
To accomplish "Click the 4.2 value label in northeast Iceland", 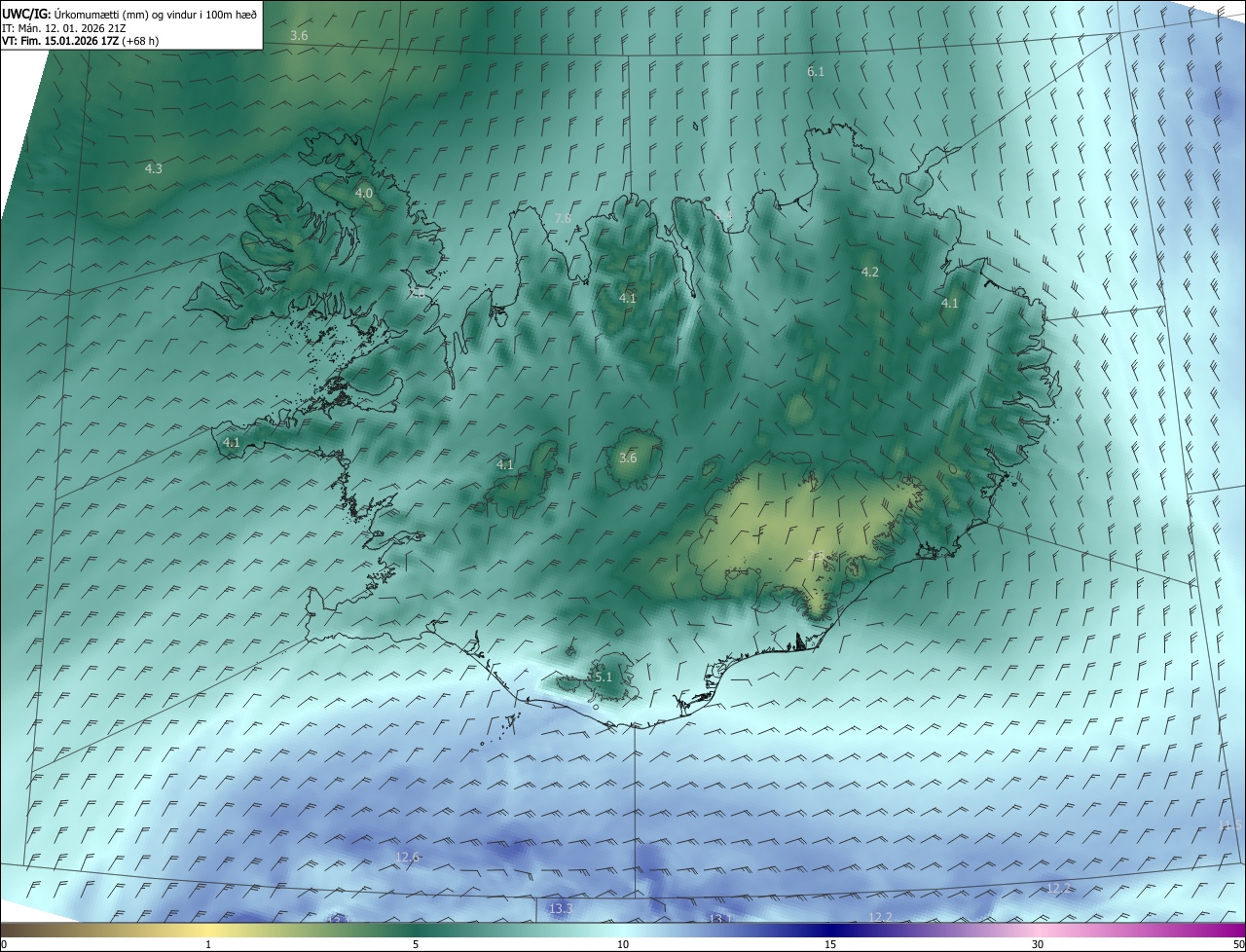I will click(x=870, y=273).
